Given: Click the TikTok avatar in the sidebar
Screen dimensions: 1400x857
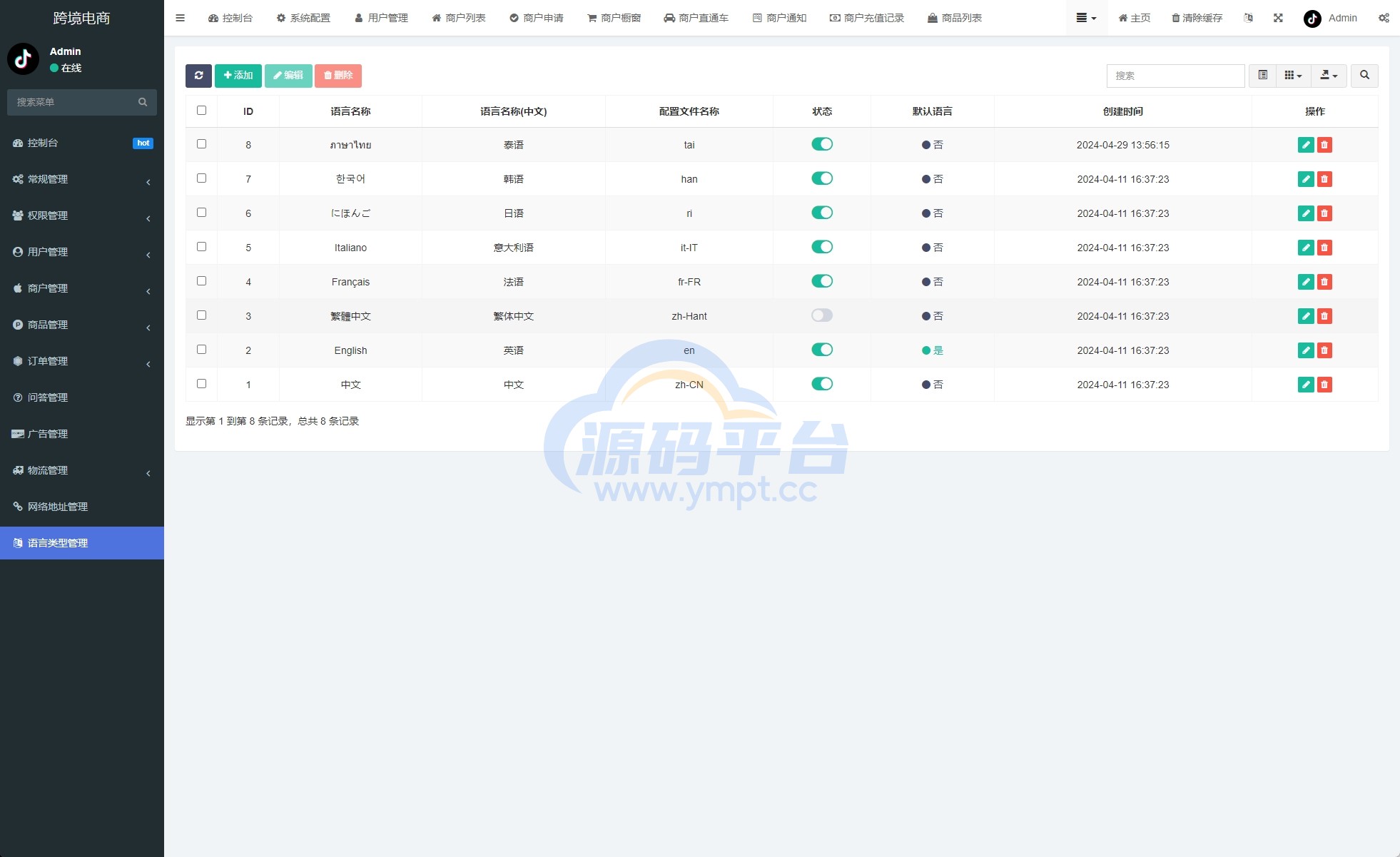Looking at the screenshot, I should point(23,59).
